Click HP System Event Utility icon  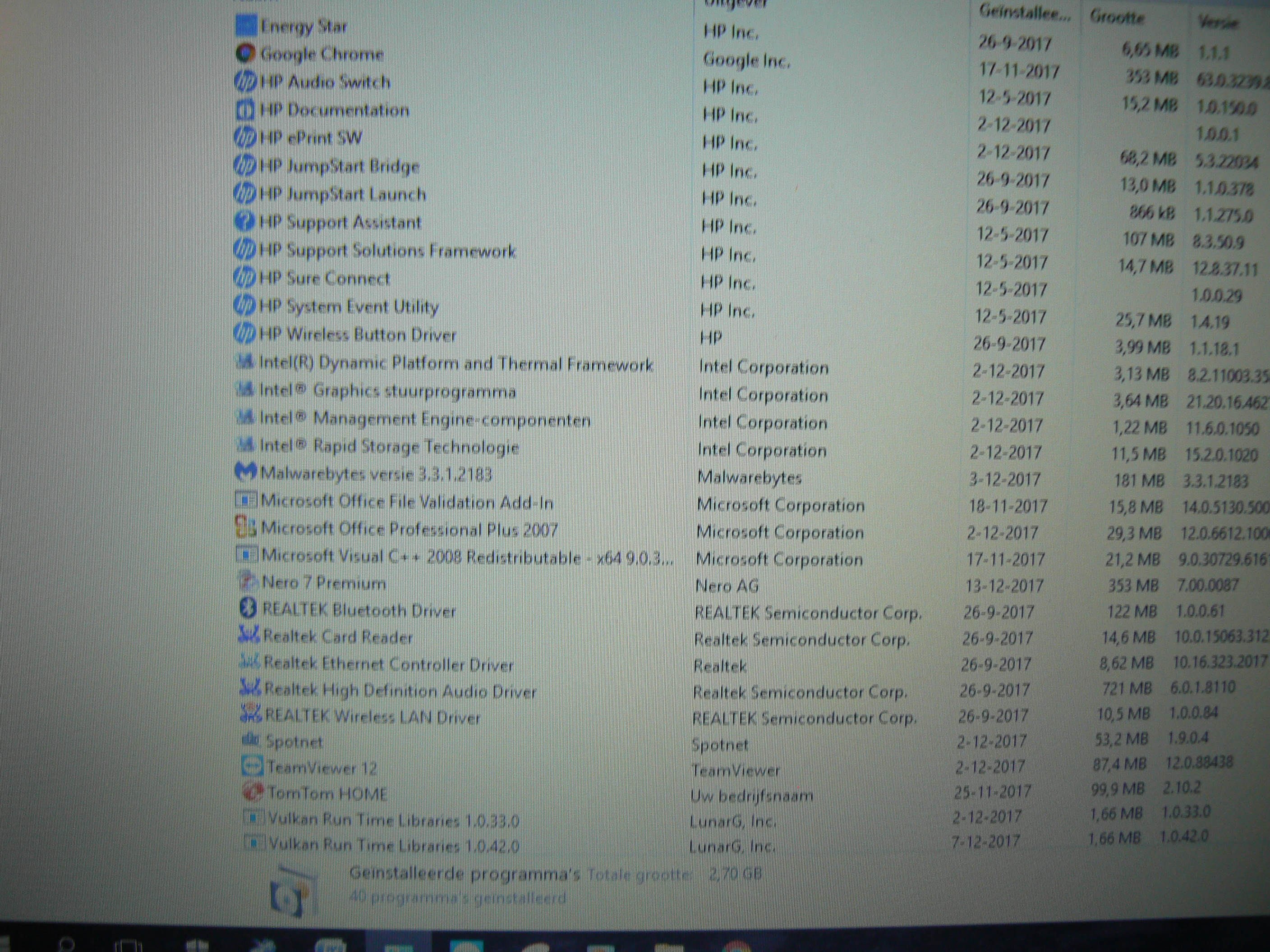pyautogui.click(x=245, y=305)
